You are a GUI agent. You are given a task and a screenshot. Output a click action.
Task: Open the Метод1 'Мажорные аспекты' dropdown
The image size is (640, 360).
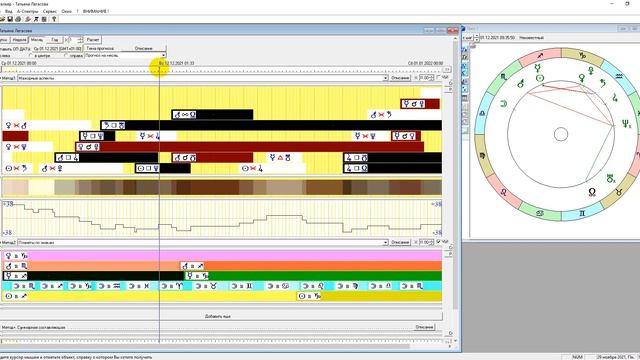coord(385,78)
